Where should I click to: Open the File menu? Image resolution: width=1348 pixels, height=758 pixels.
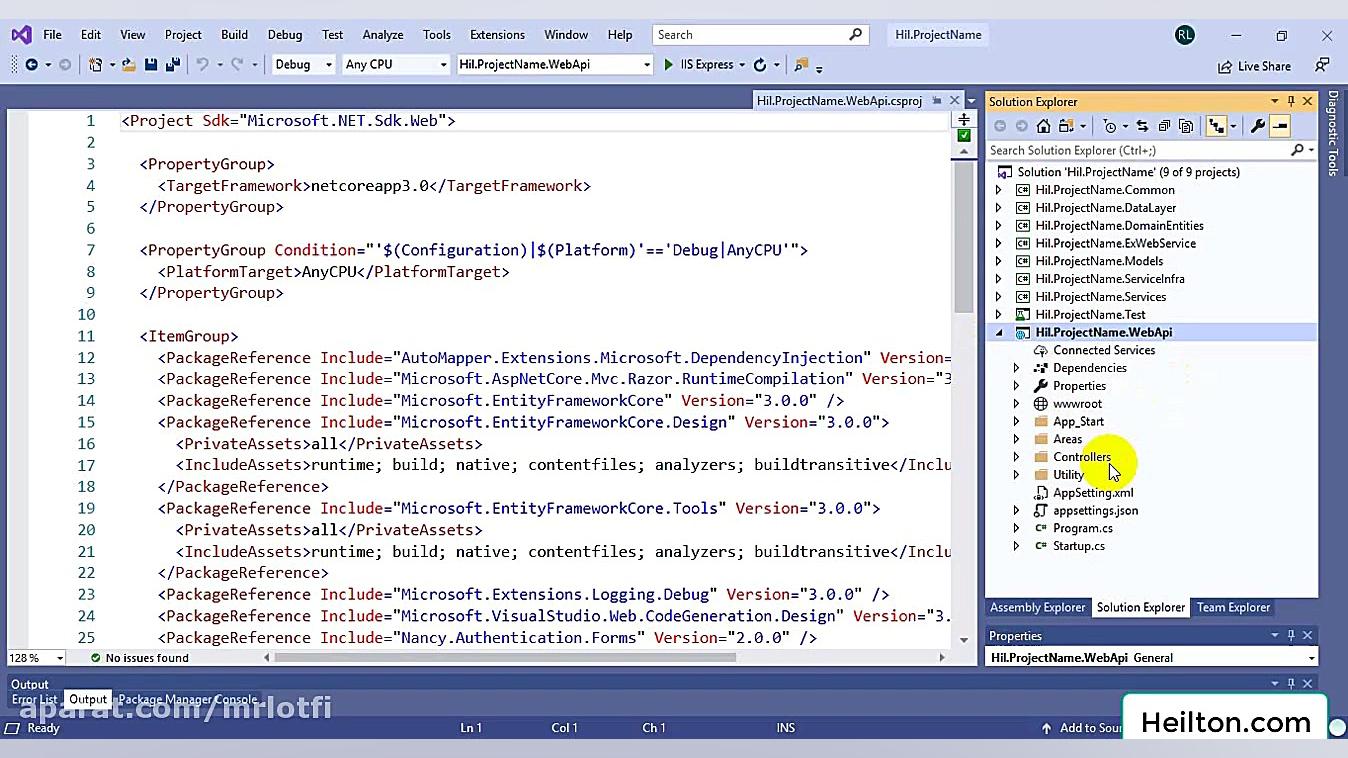click(x=52, y=34)
